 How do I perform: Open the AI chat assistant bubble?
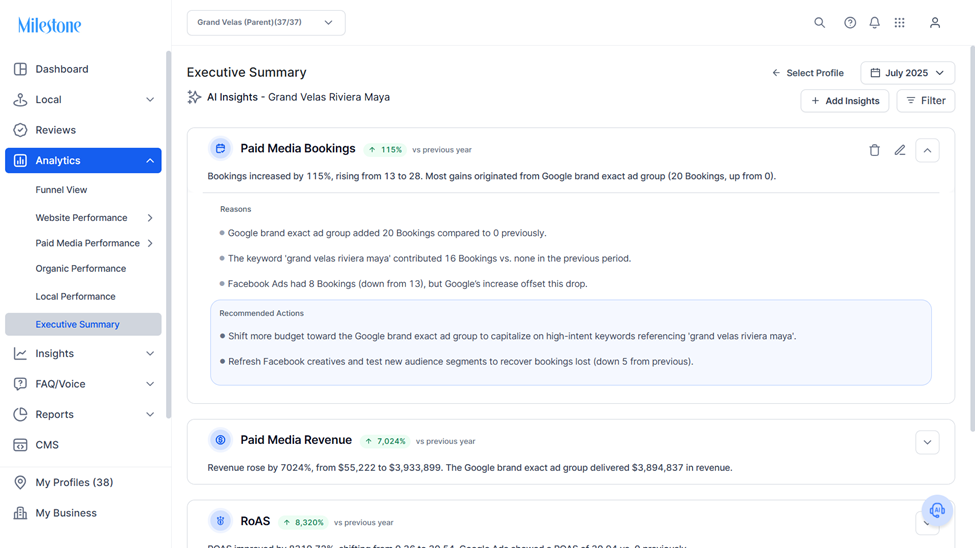tap(937, 511)
